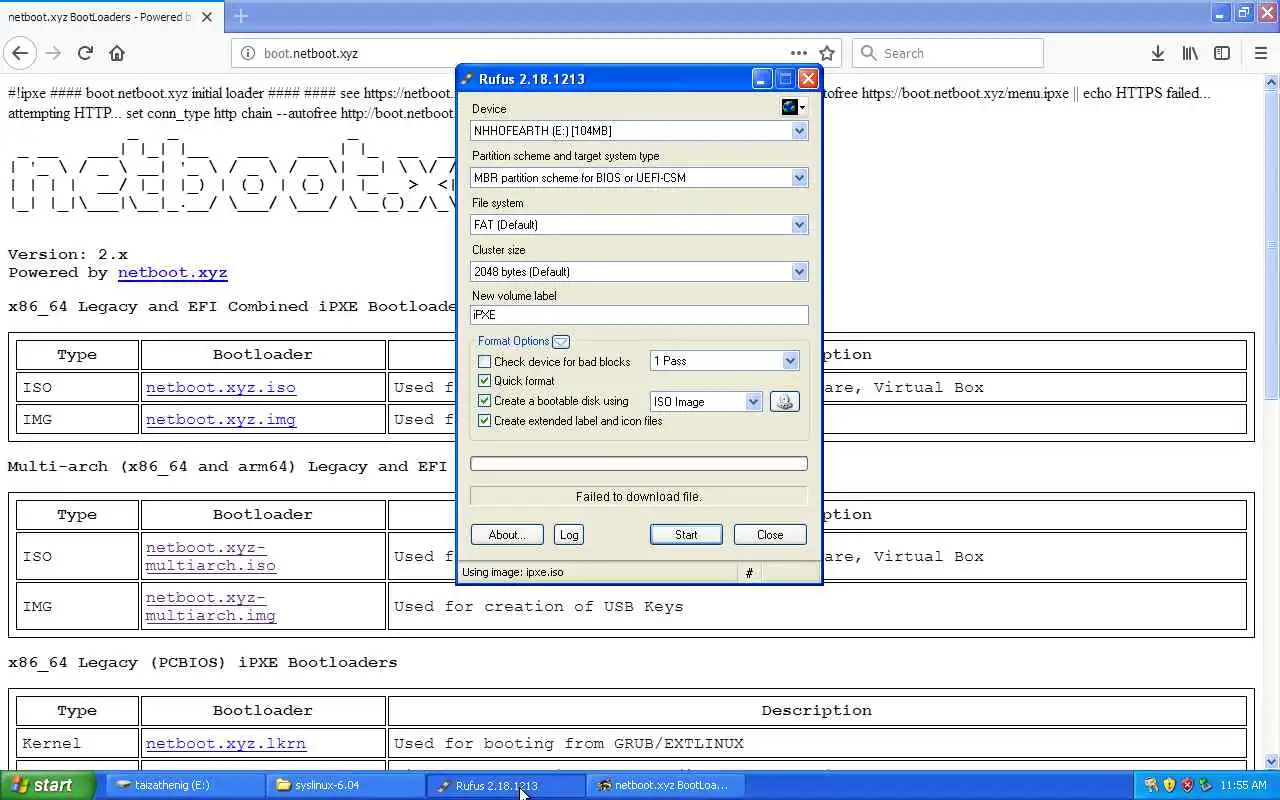Click the yellow shield tray icon
1280x800 pixels.
coord(1169,785)
